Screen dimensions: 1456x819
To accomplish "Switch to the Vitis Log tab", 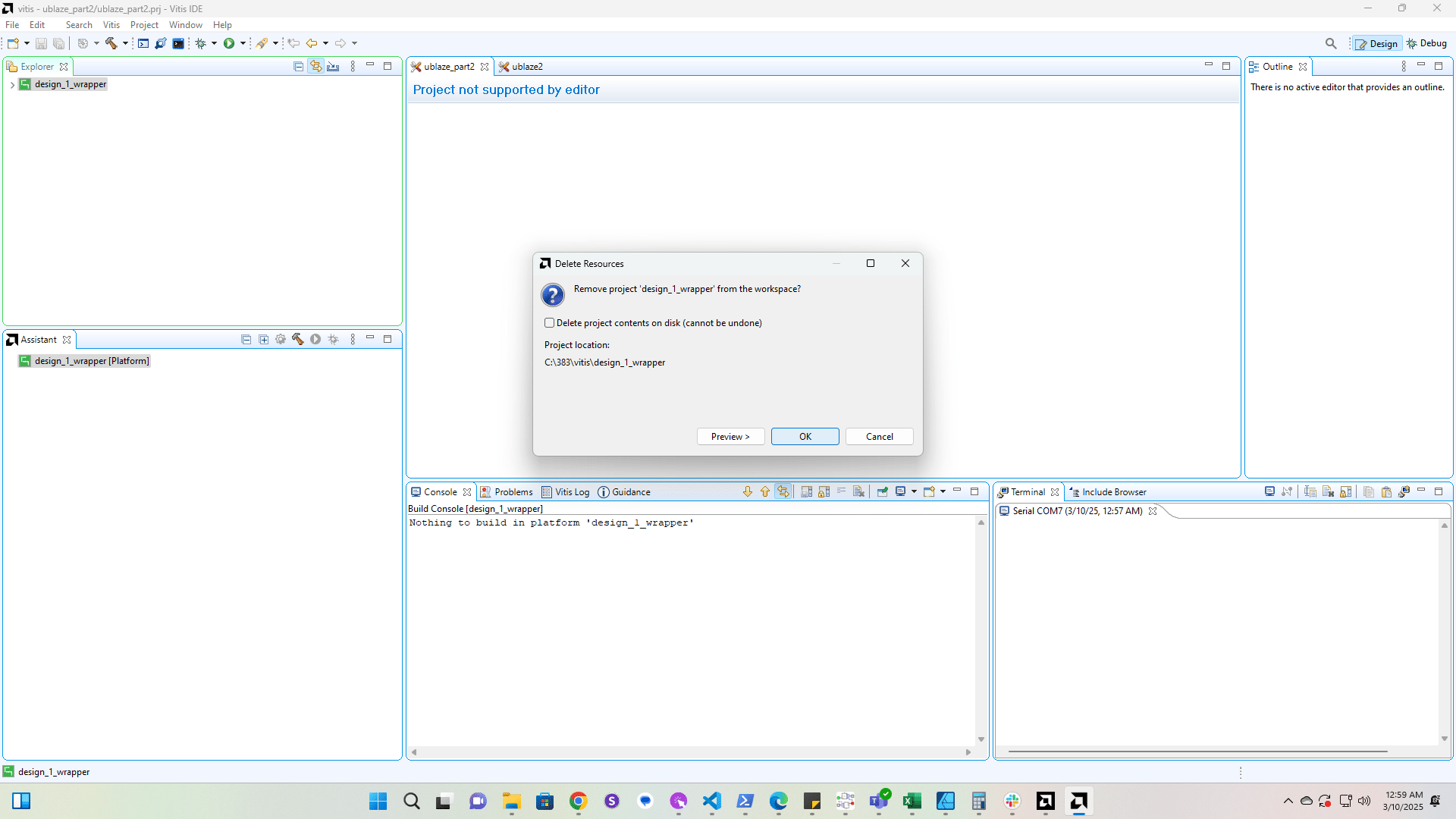I will coord(565,492).
